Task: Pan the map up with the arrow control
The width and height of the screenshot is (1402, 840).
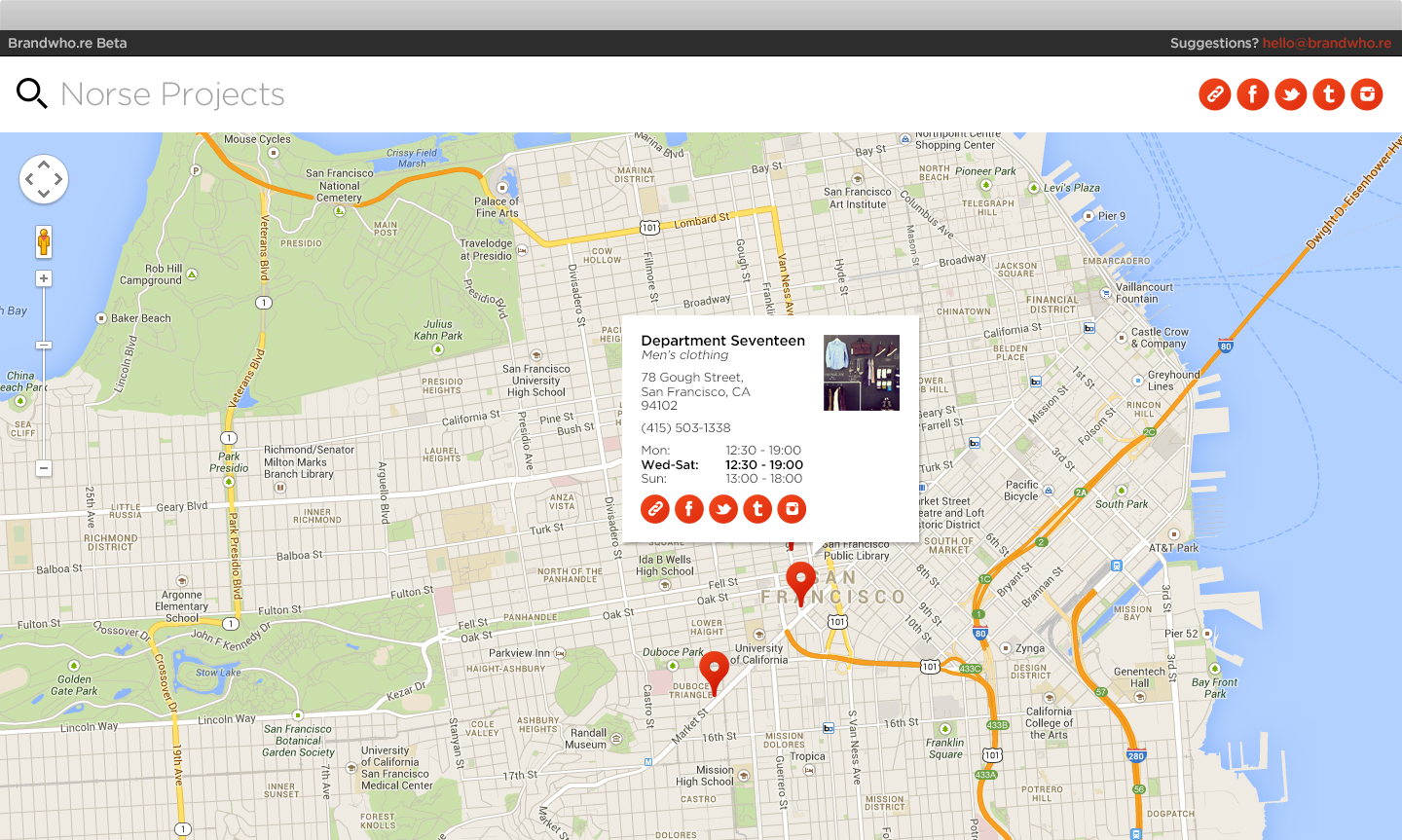Action: click(44, 165)
